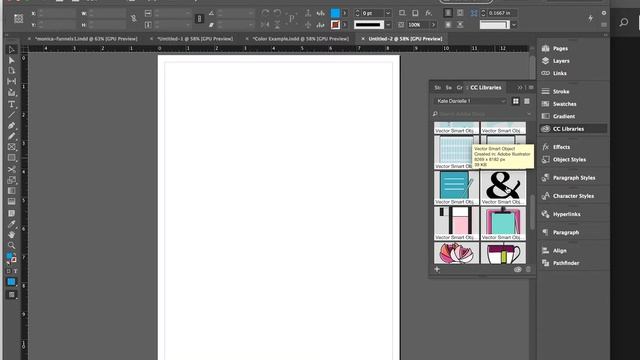Image resolution: width=640 pixels, height=360 pixels.
Task: Open the Paragraph Styles panel
Action: click(574, 178)
